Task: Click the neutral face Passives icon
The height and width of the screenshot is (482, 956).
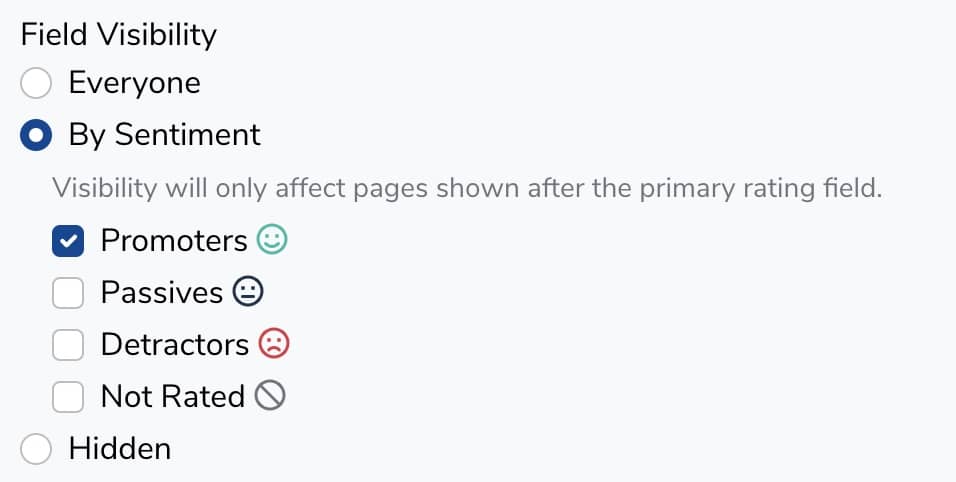Action: point(248,292)
